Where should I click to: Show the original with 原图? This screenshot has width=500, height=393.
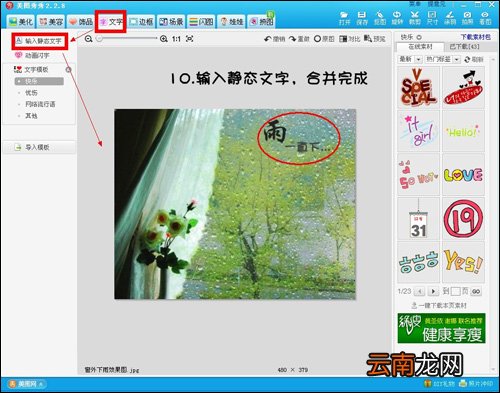coord(324,39)
